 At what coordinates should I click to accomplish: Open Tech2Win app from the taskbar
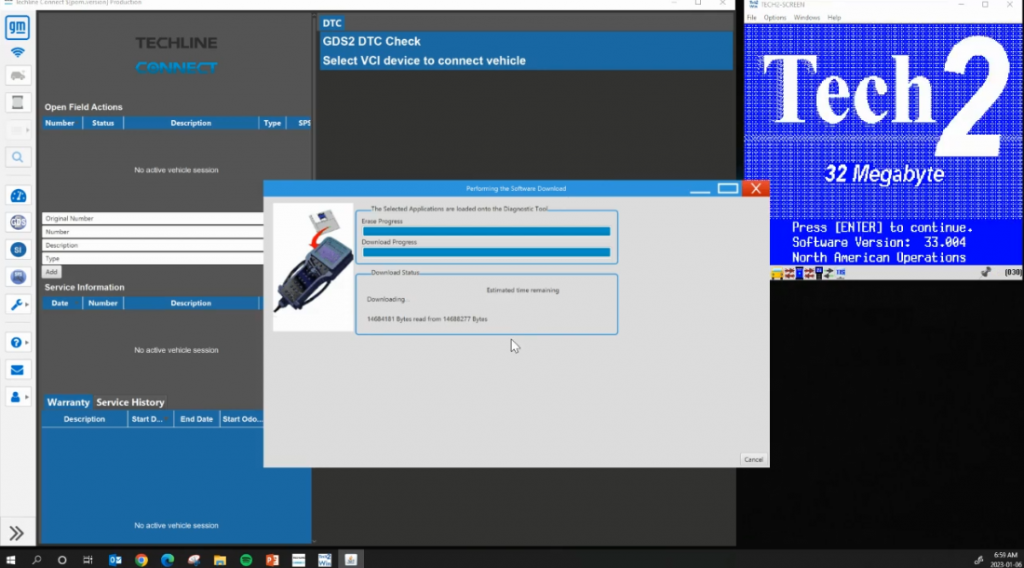point(325,560)
